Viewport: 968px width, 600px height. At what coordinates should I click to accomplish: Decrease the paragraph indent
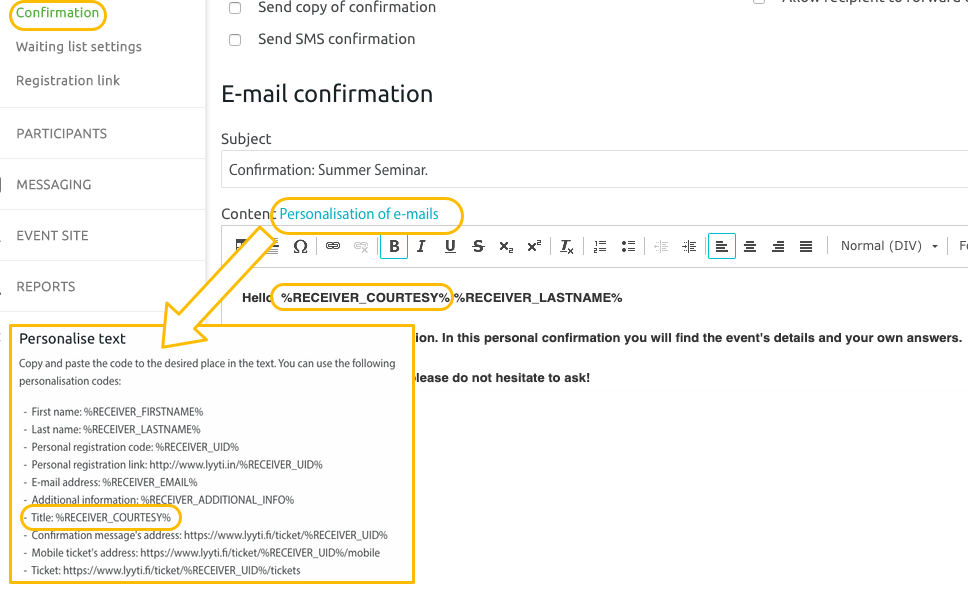[661, 247]
